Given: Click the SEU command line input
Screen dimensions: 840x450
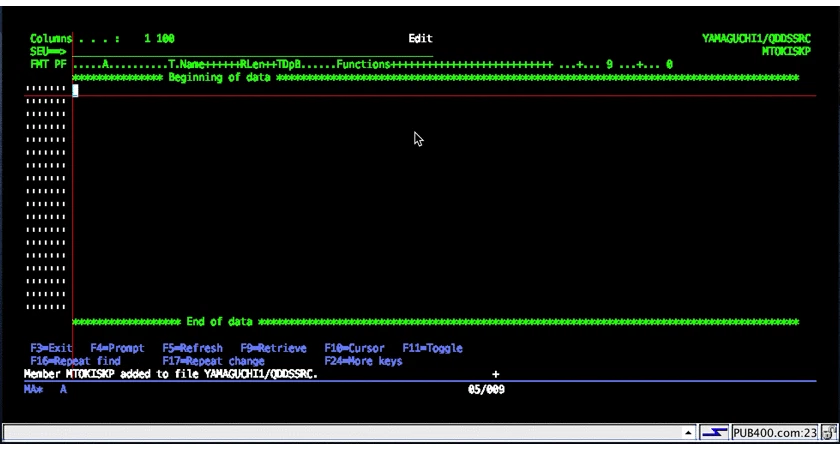Looking at the screenshot, I should 252,52.
